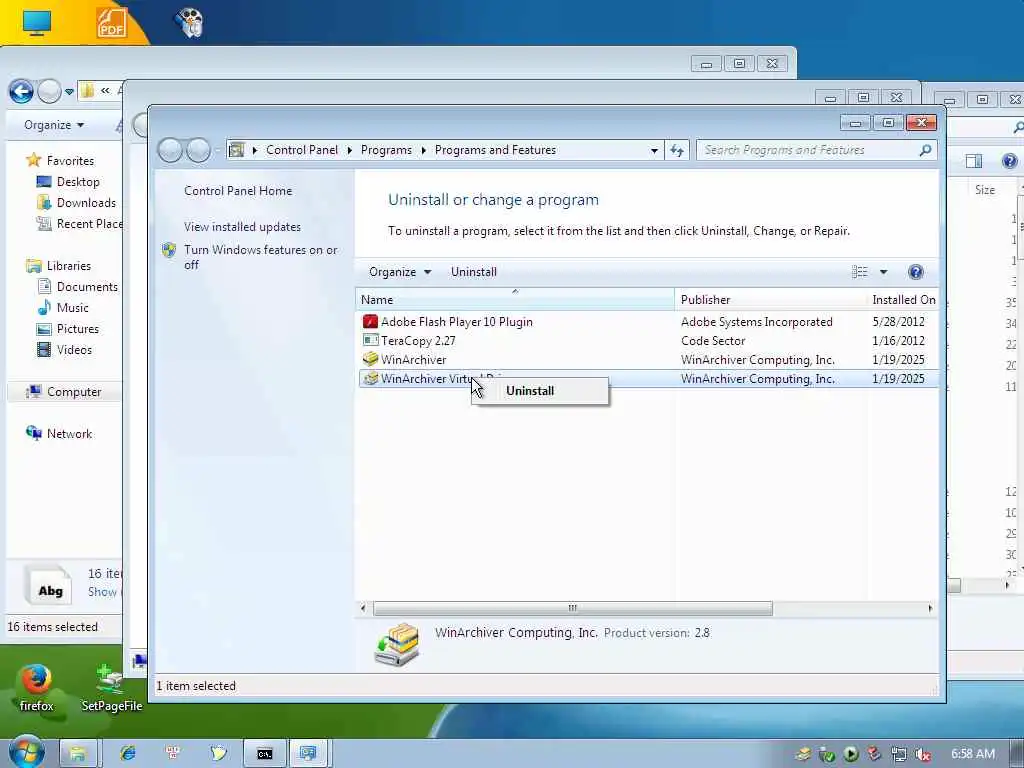Click the WinArchiver Virtual Drive icon
1024x768 pixels.
tap(370, 378)
